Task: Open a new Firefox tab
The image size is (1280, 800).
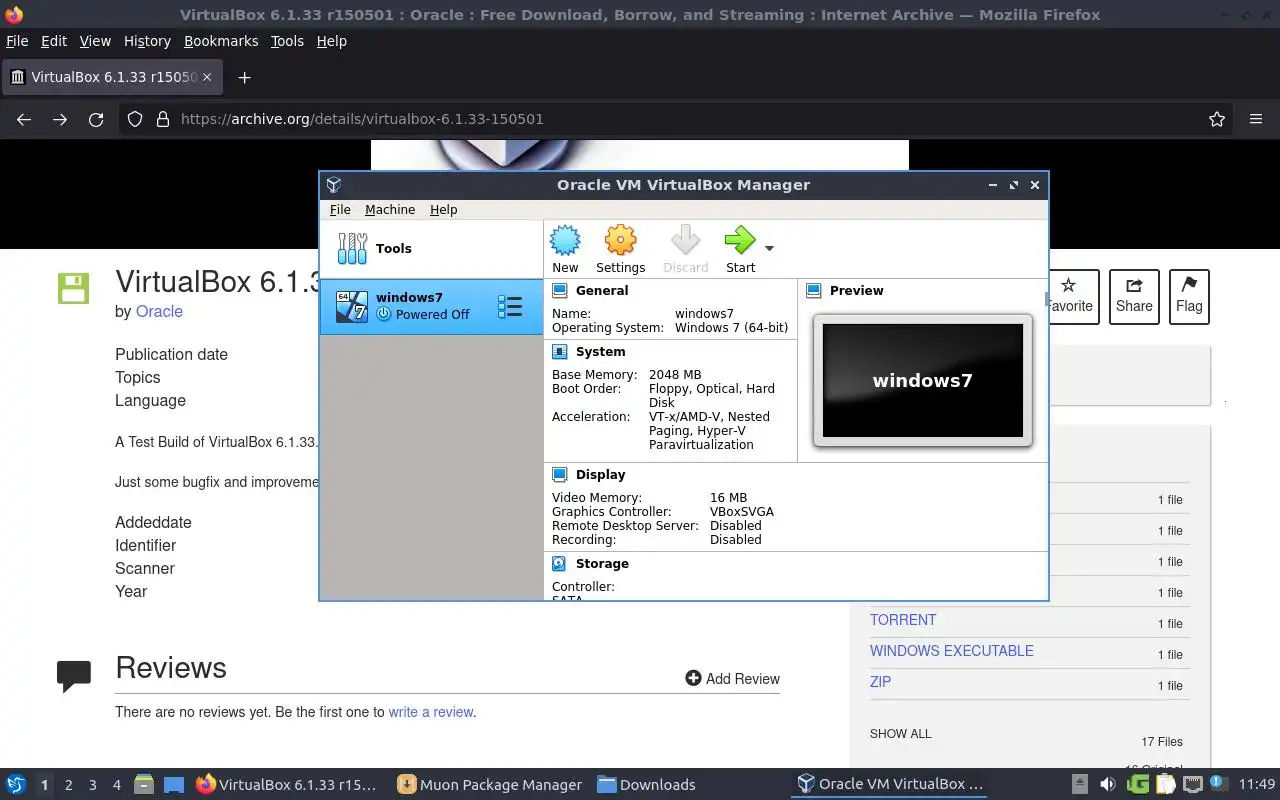Action: 244,77
